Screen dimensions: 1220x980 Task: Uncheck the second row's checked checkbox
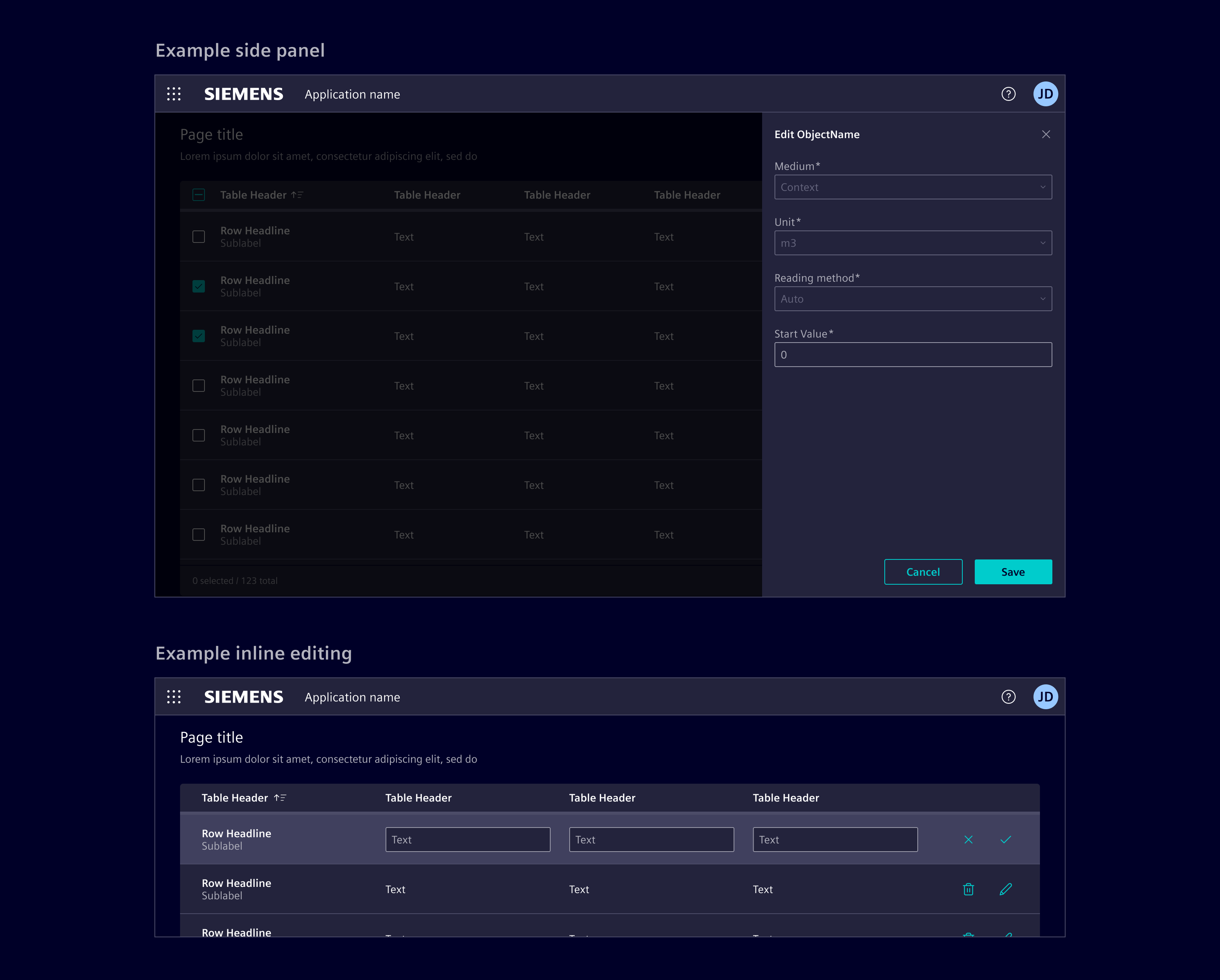point(199,286)
